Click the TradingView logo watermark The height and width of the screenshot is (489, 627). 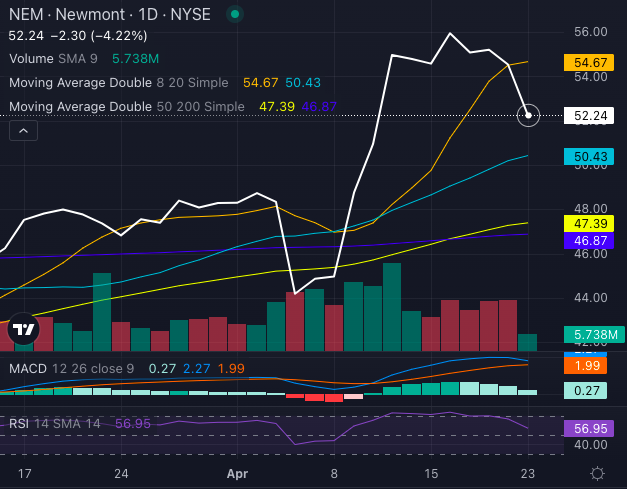coord(25,329)
